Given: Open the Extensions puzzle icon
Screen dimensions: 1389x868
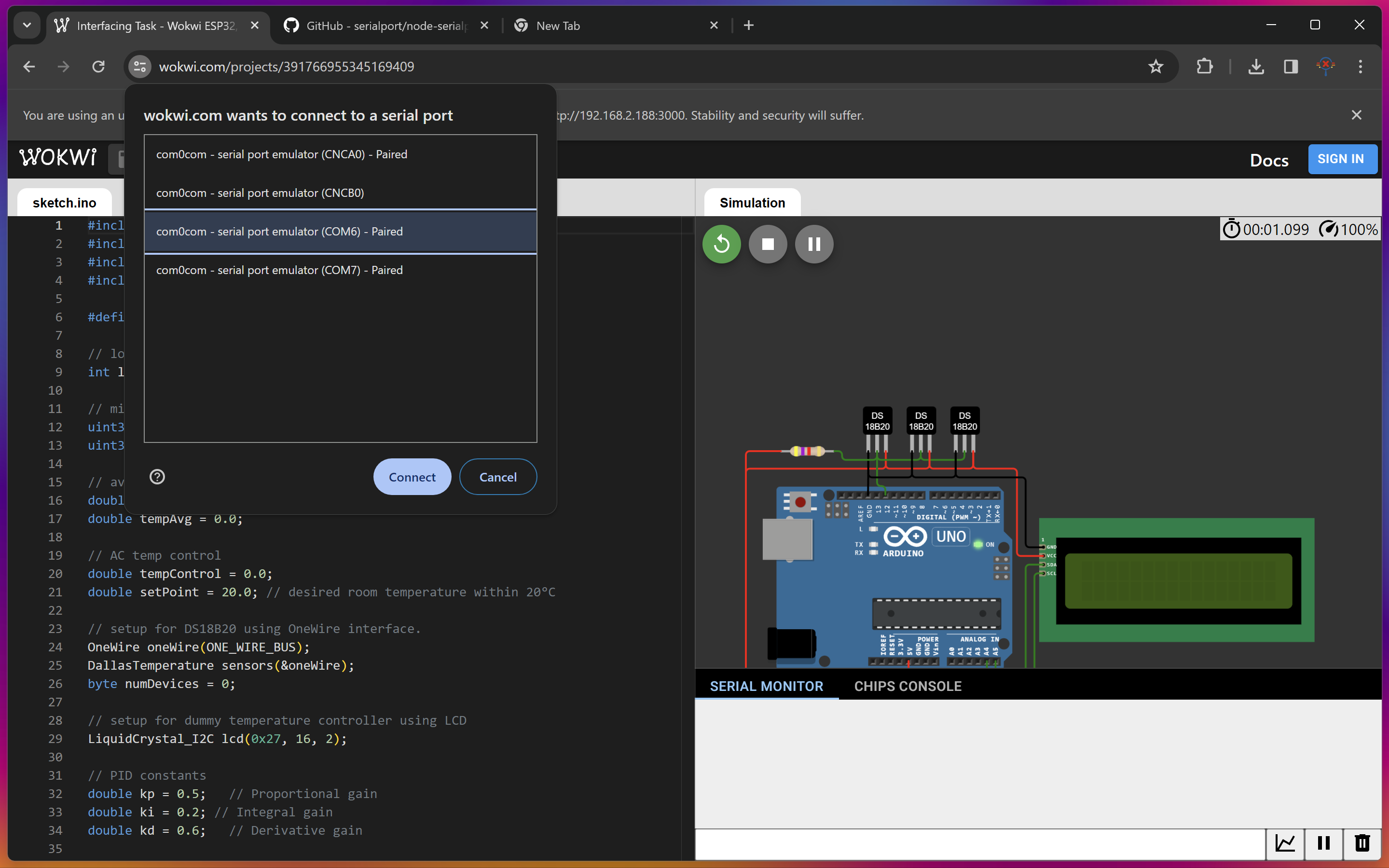Looking at the screenshot, I should (1204, 67).
